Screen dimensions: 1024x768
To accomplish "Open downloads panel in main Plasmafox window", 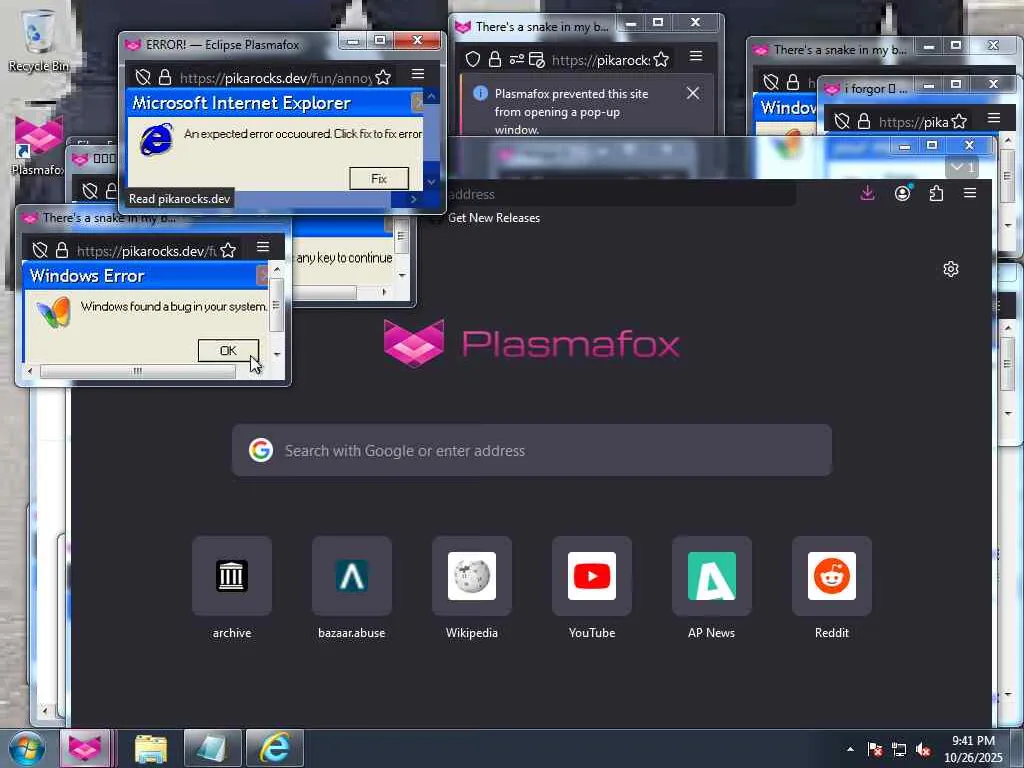I will [868, 193].
